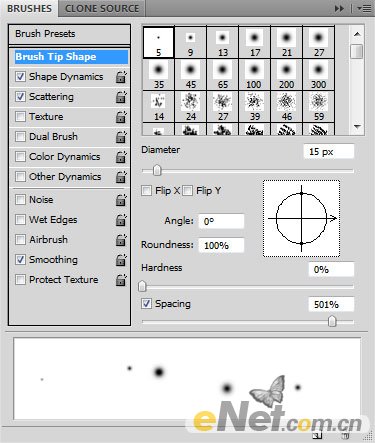Switch to the Clone Source tab

102,9
